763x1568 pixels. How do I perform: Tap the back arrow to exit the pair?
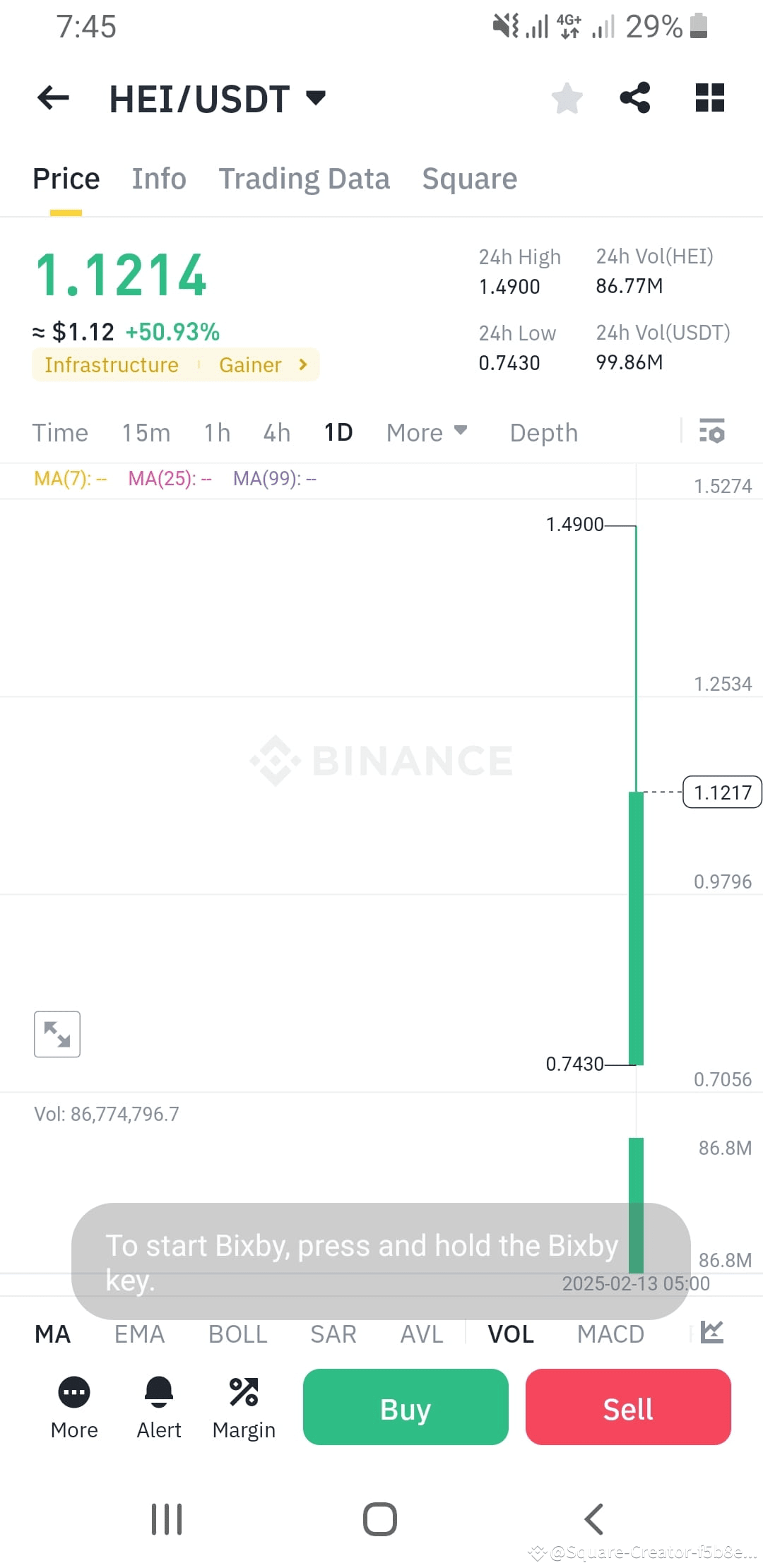click(52, 98)
